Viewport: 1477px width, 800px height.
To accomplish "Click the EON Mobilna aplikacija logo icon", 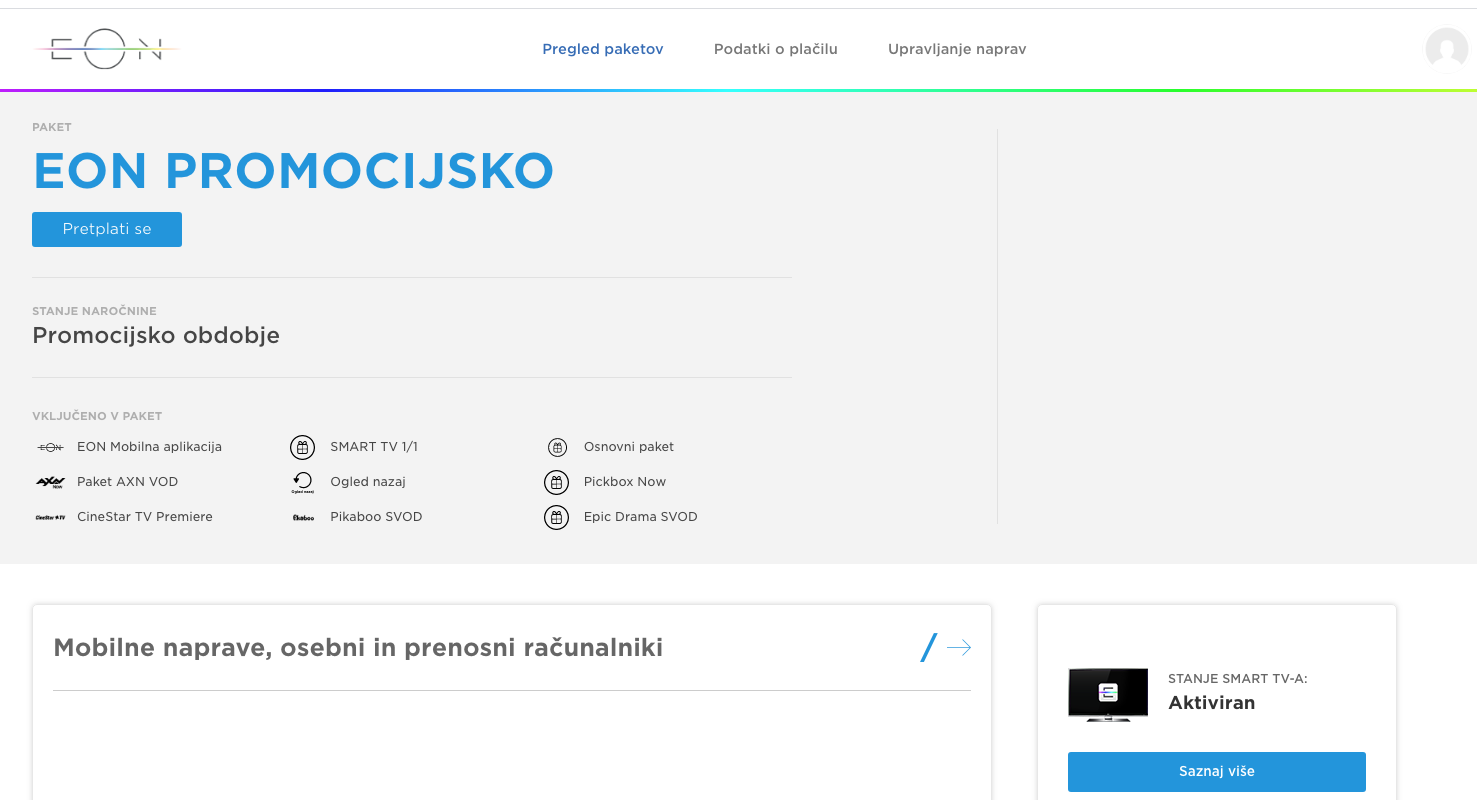I will pos(50,447).
